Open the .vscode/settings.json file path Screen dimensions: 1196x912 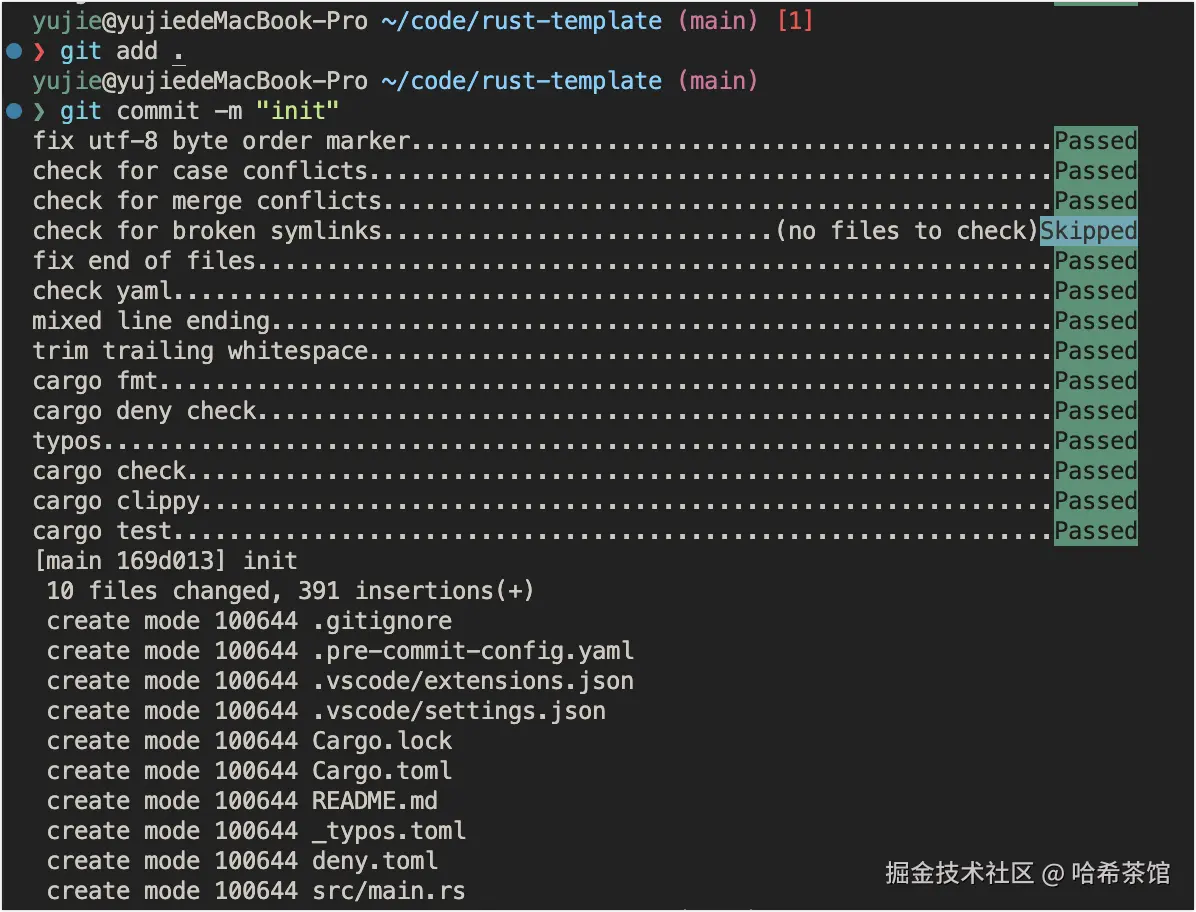click(x=458, y=711)
